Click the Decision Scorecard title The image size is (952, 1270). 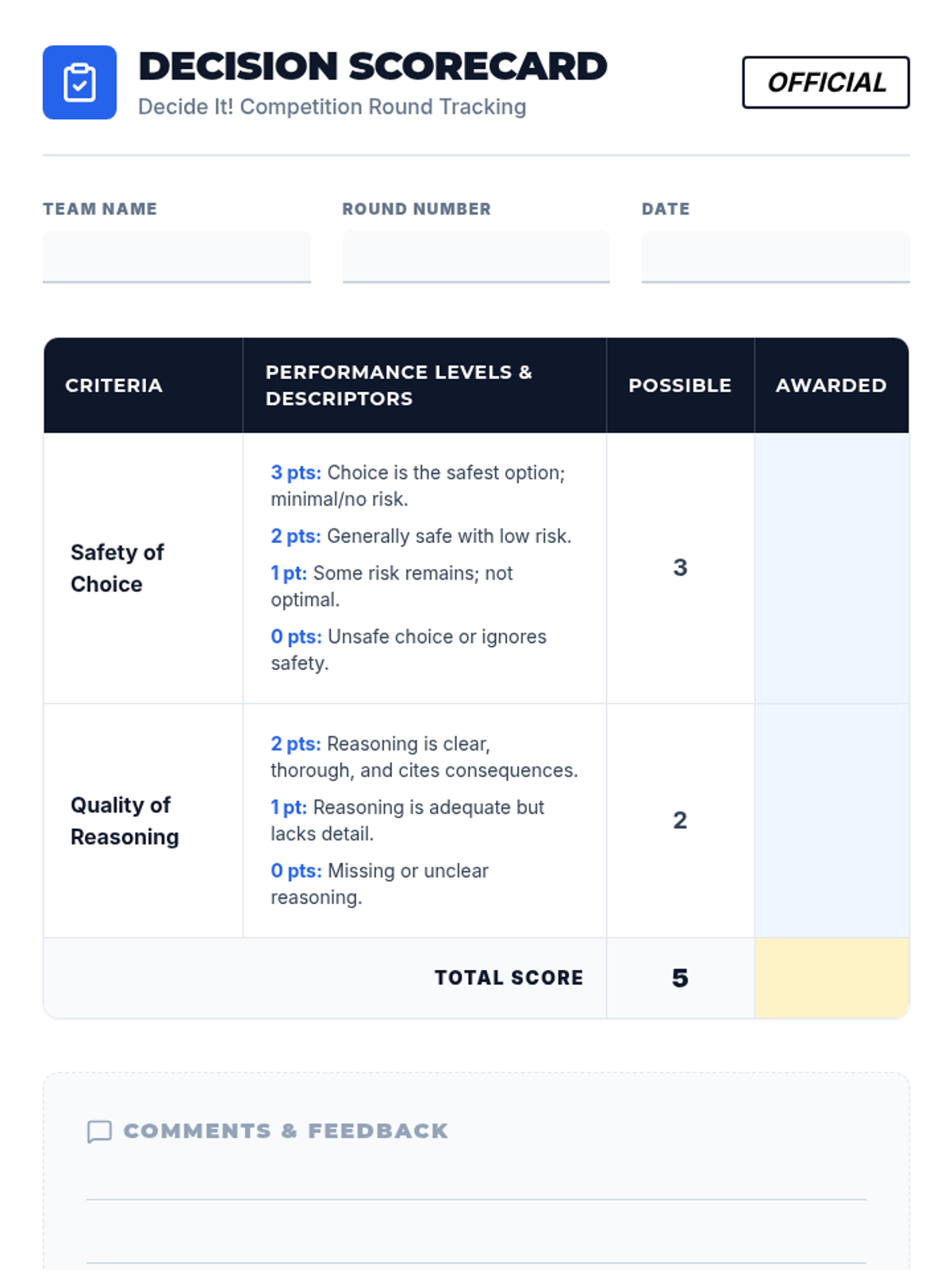373,67
